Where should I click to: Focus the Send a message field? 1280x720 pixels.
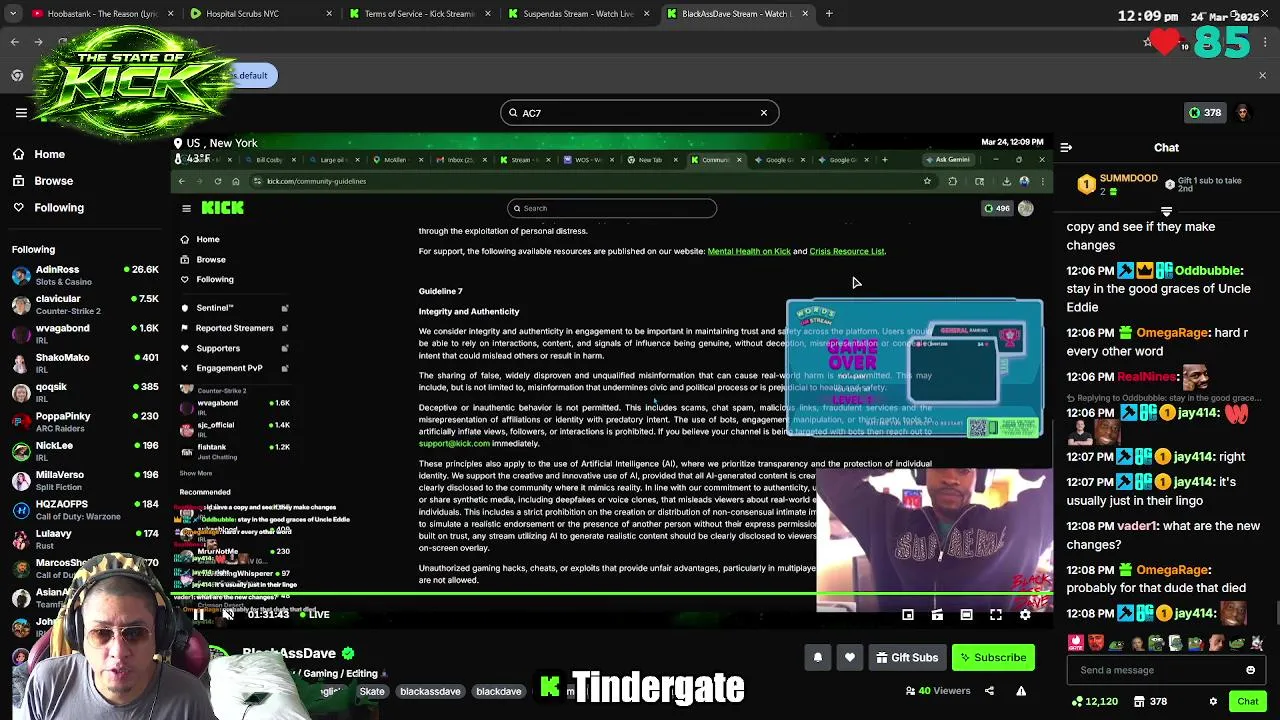point(1155,670)
